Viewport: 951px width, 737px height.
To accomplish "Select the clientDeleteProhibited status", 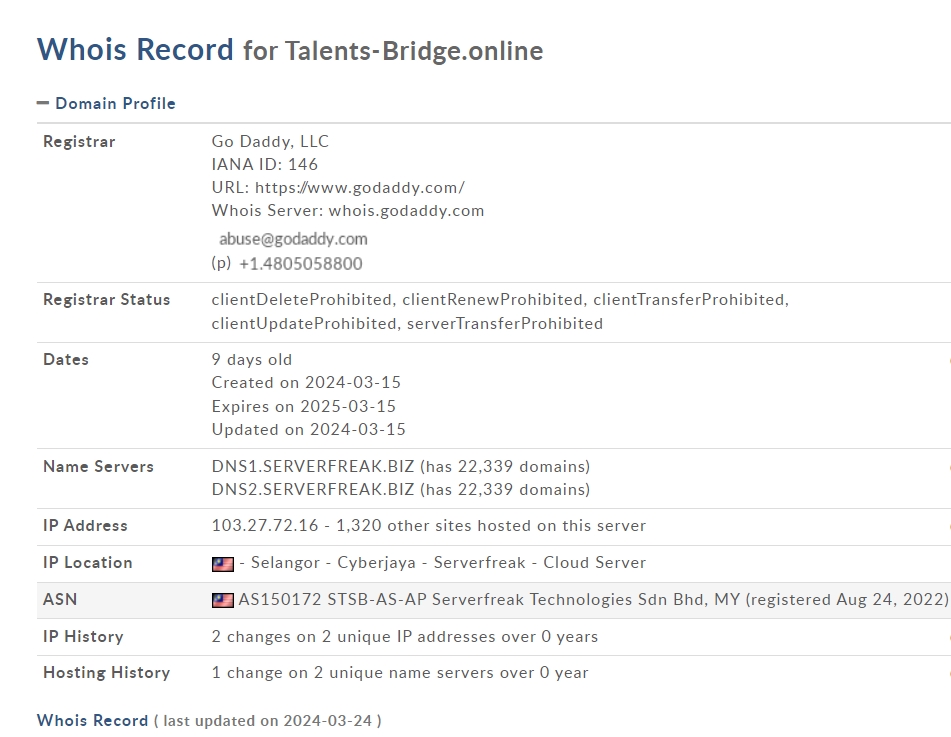I will (x=301, y=300).
